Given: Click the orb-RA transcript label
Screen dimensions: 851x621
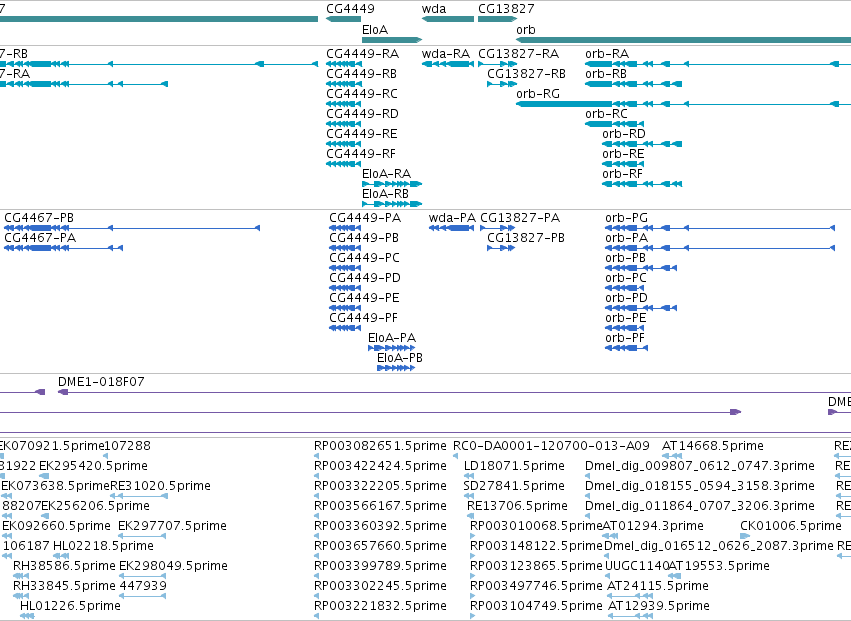Looking at the screenshot, I should click(x=607, y=54).
